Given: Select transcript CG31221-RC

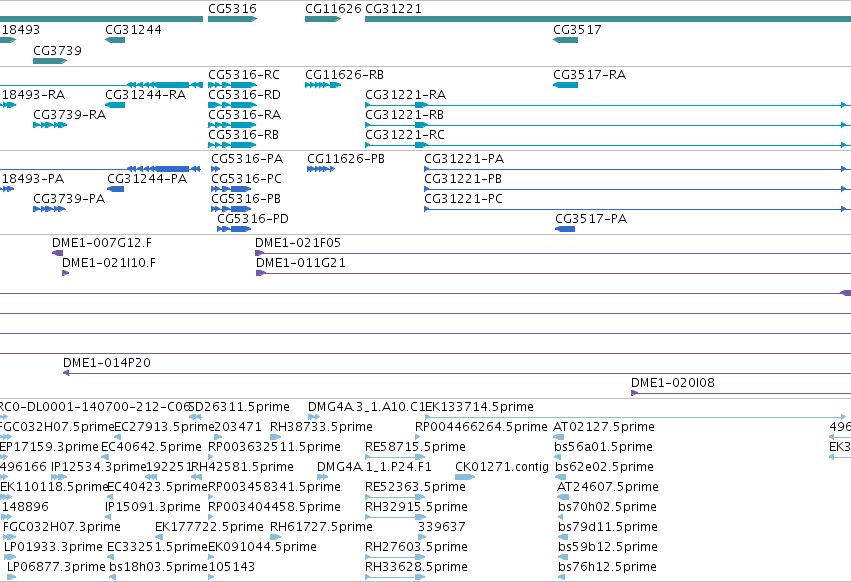Looking at the screenshot, I should pos(405,135).
